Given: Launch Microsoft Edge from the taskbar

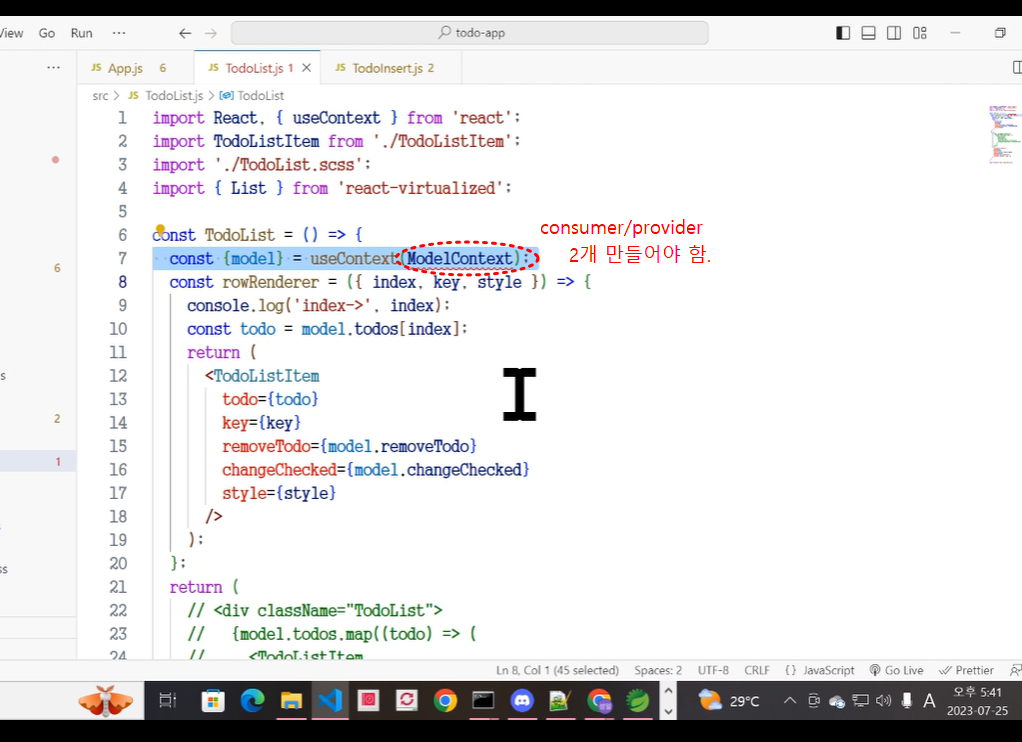Looking at the screenshot, I should (252, 701).
